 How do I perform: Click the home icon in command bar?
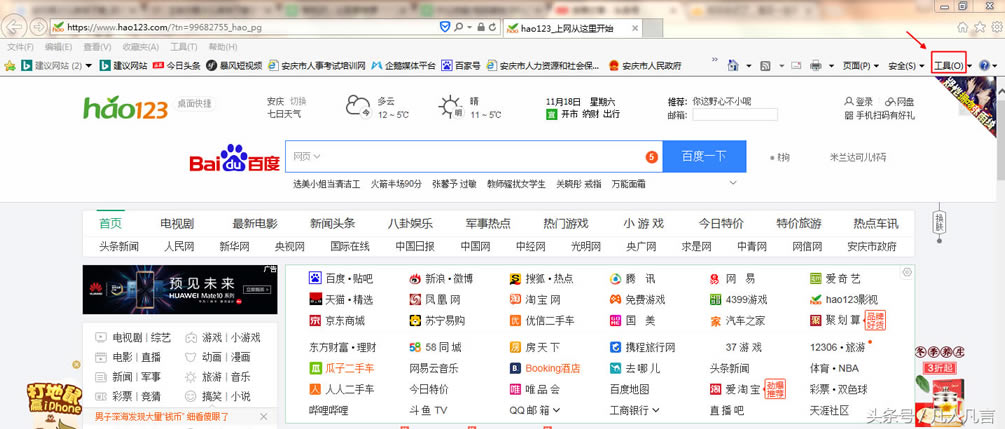pyautogui.click(x=733, y=66)
